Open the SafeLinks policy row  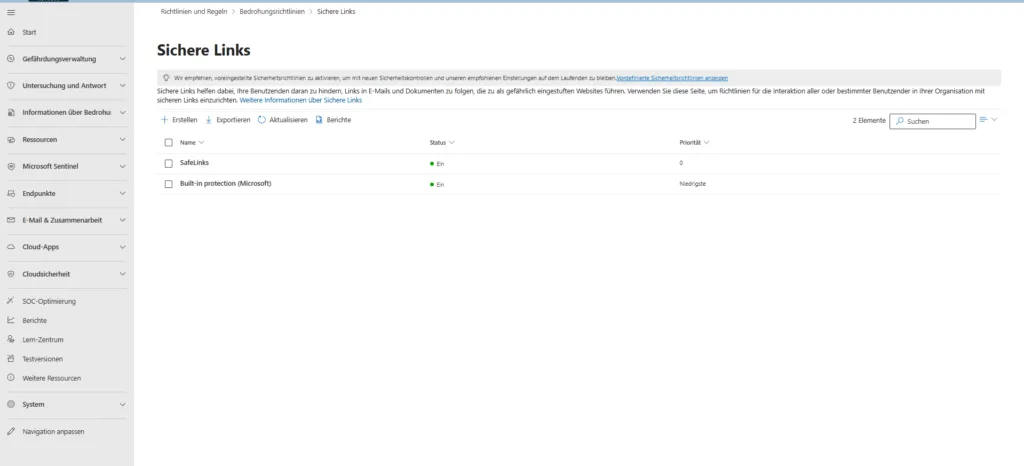point(195,163)
